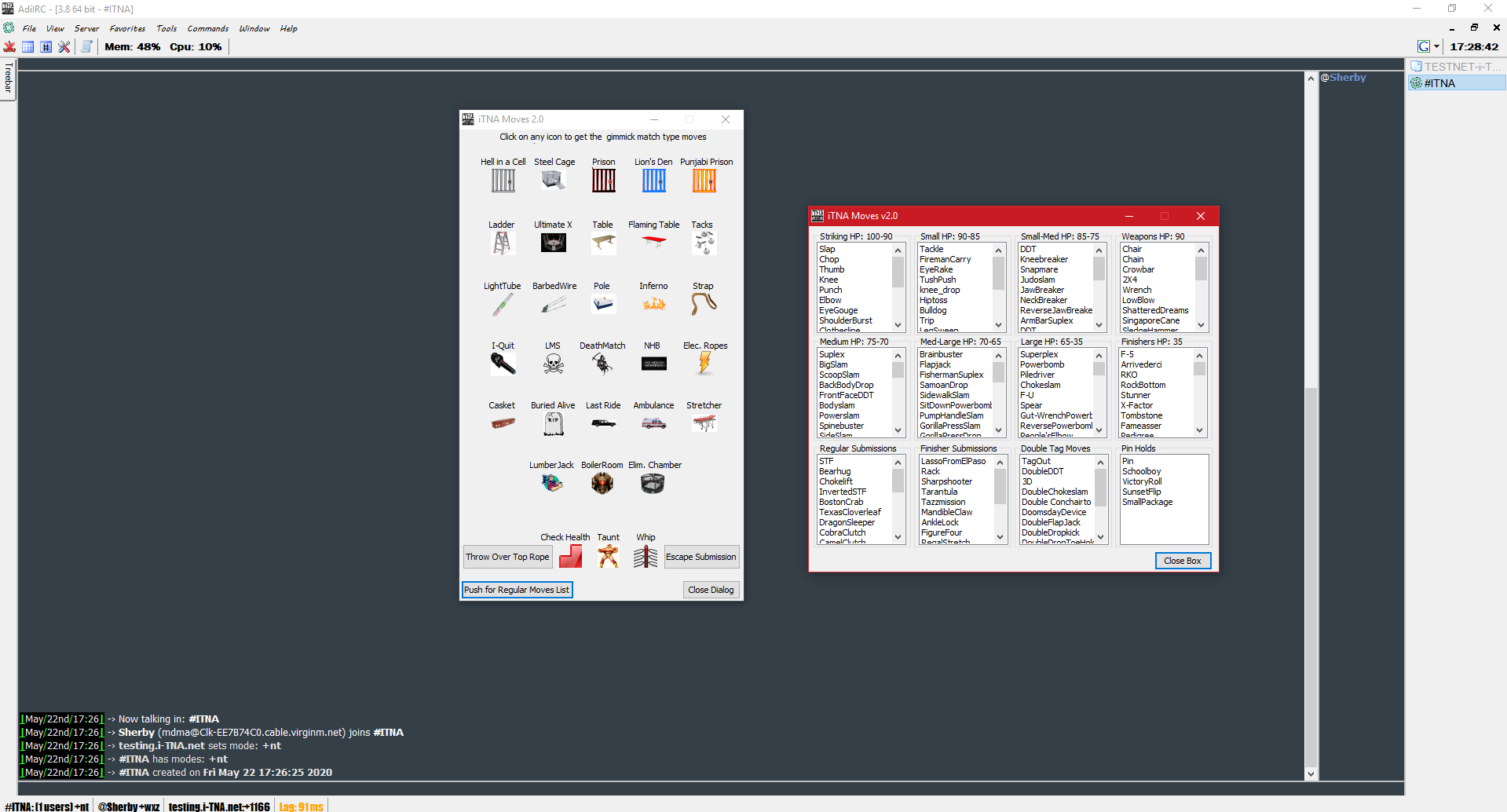This screenshot has height=812, width=1507.
Task: Select the Whip icon
Action: tap(646, 556)
